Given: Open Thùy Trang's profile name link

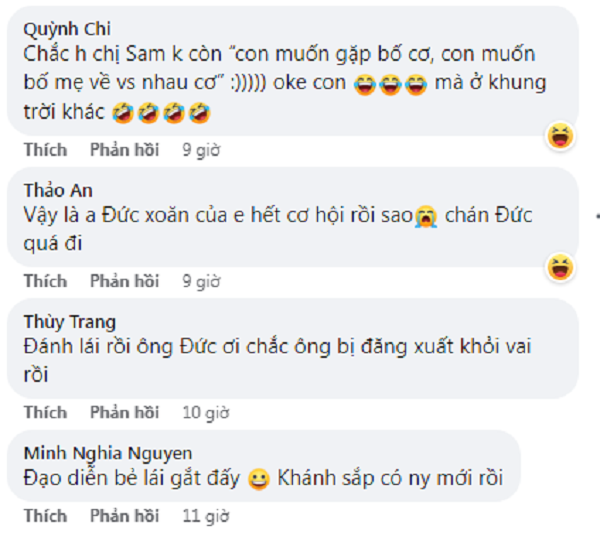Looking at the screenshot, I should click(x=68, y=322).
